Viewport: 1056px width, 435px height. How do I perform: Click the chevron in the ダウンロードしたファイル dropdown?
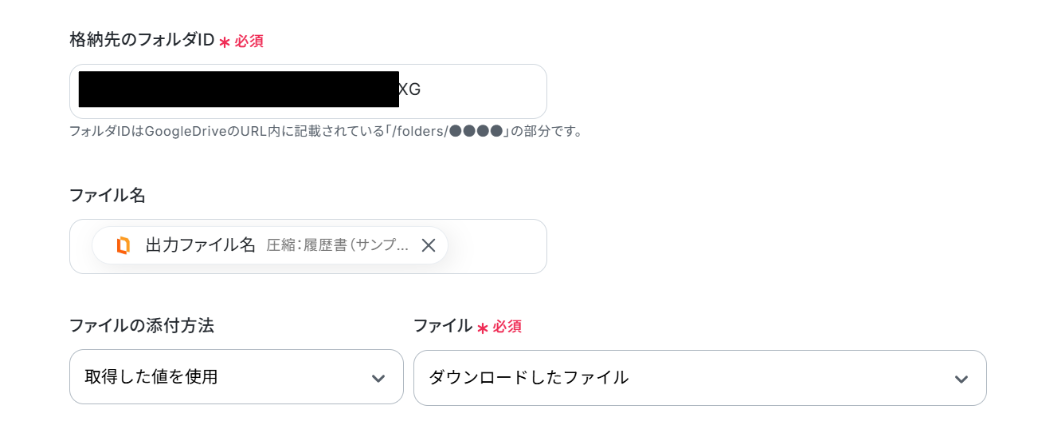tap(961, 379)
